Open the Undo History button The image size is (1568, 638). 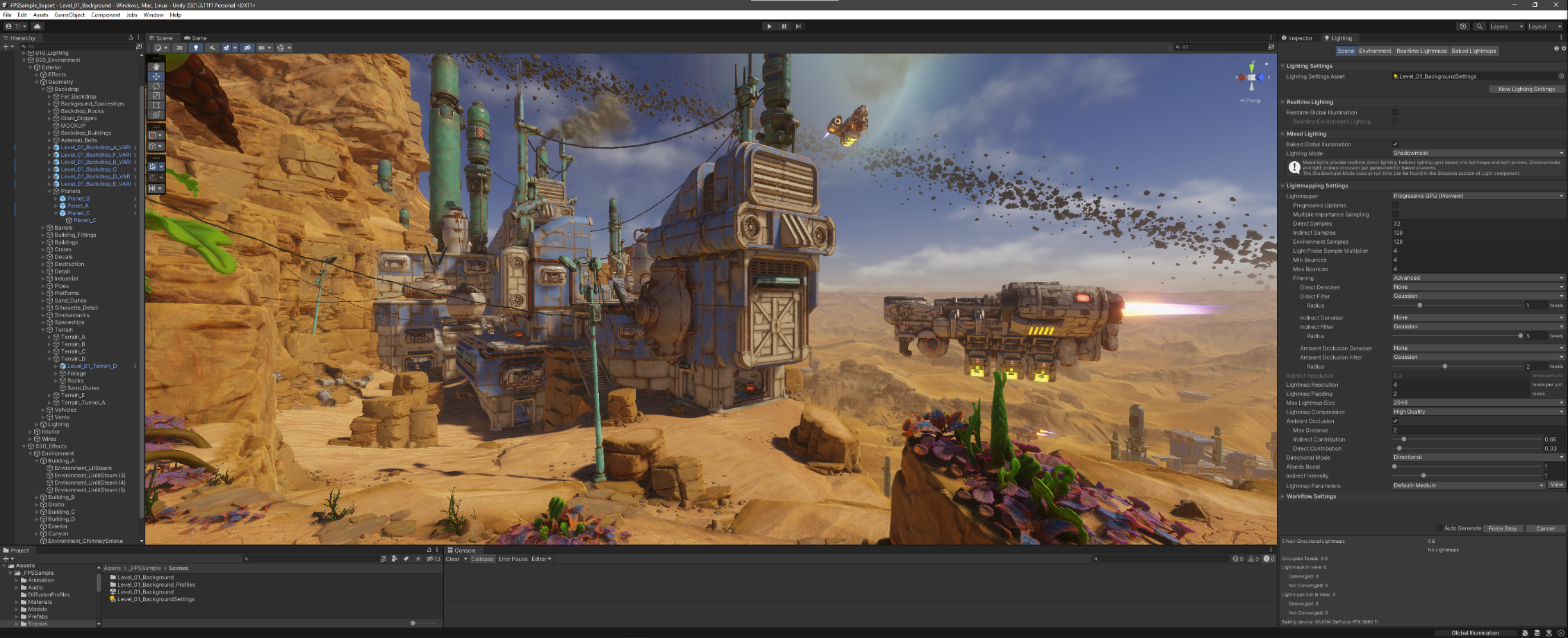(1462, 26)
